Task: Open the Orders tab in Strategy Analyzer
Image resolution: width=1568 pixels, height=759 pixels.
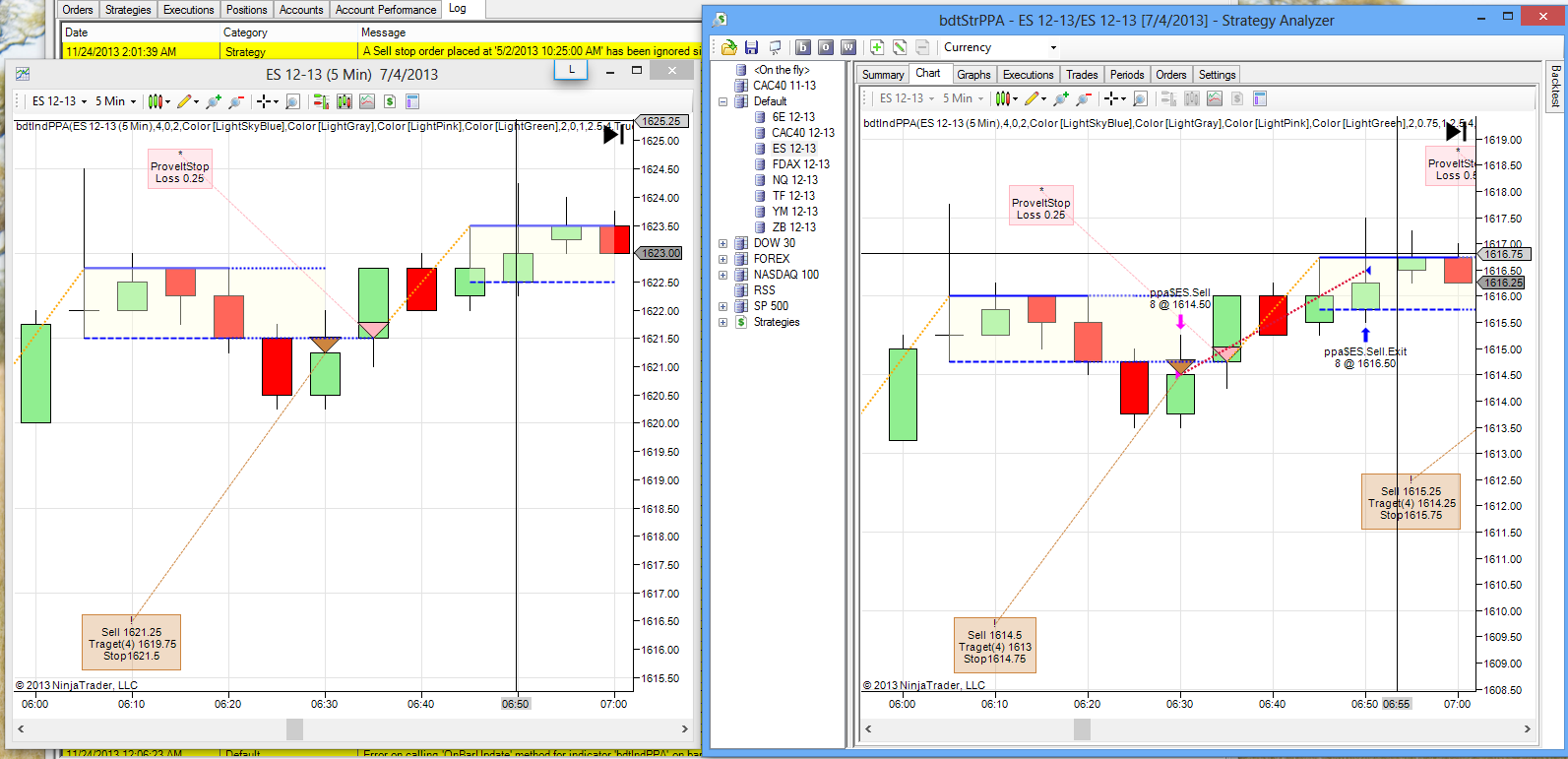Action: coord(1171,75)
